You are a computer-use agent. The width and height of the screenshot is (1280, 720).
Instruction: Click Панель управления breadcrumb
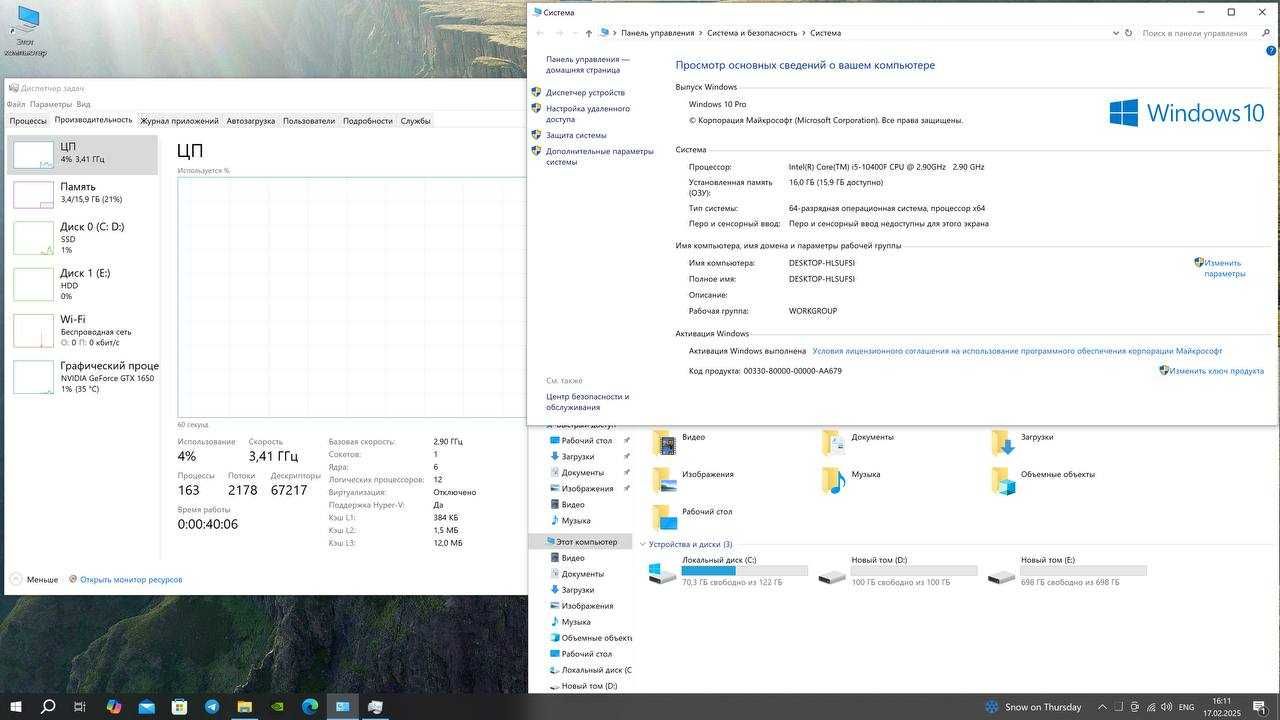[657, 33]
